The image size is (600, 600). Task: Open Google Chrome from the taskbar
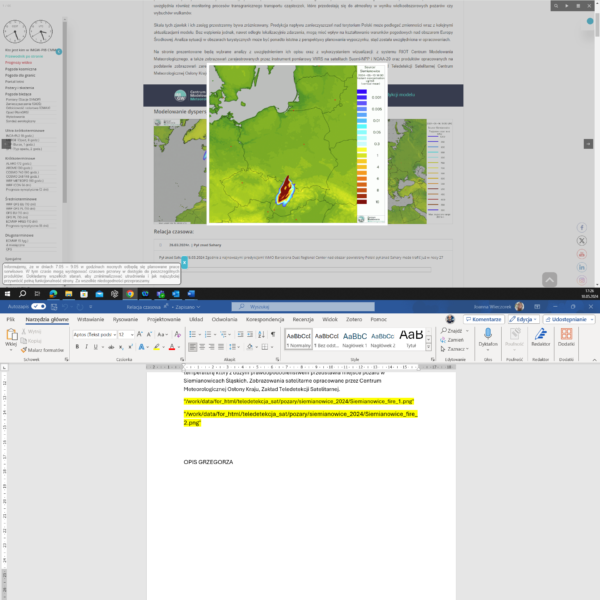click(130, 294)
